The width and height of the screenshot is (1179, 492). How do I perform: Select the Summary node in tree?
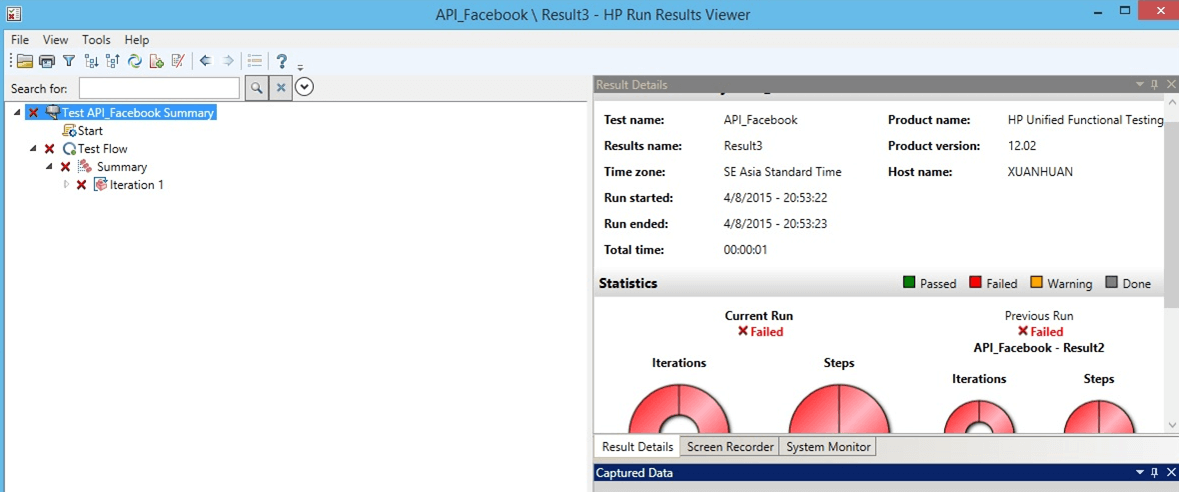[121, 167]
